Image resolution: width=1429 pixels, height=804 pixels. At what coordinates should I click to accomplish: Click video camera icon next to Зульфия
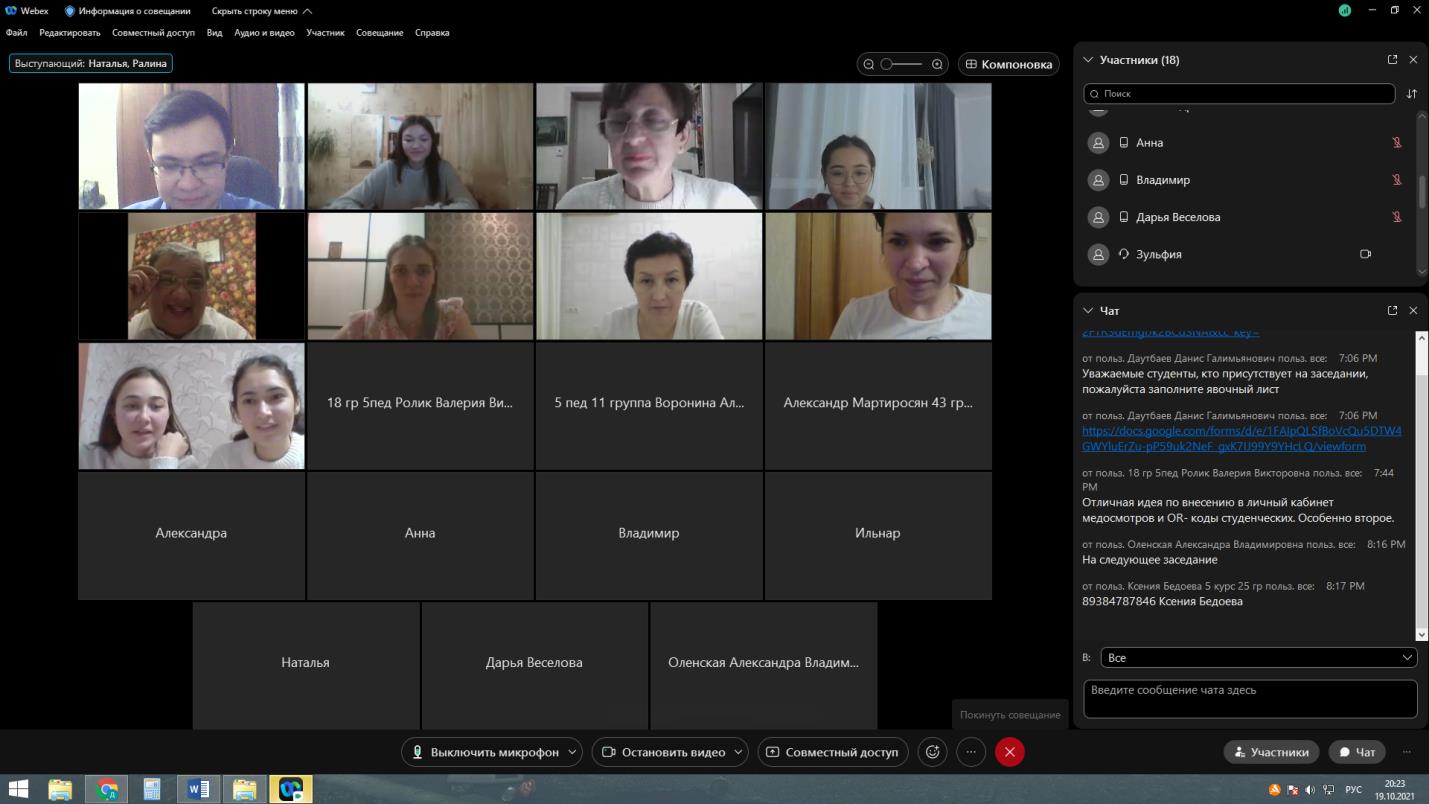tap(1365, 254)
